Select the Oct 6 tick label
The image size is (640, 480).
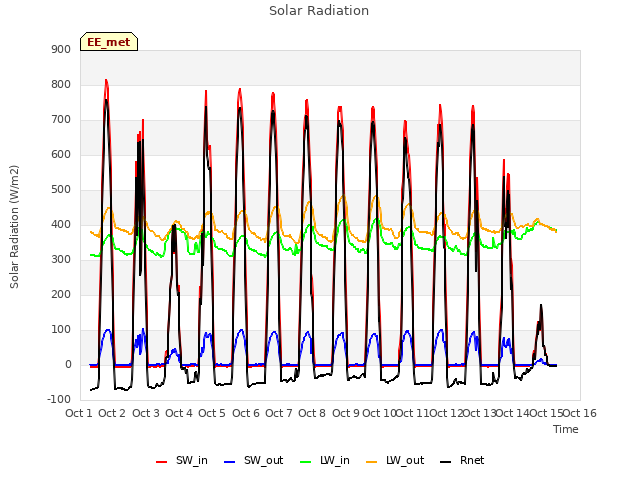tap(246, 413)
